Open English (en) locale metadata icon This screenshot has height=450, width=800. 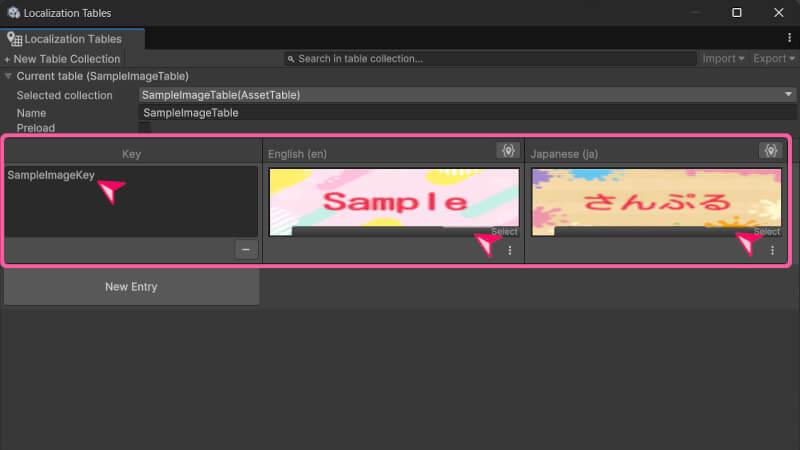tap(508, 150)
